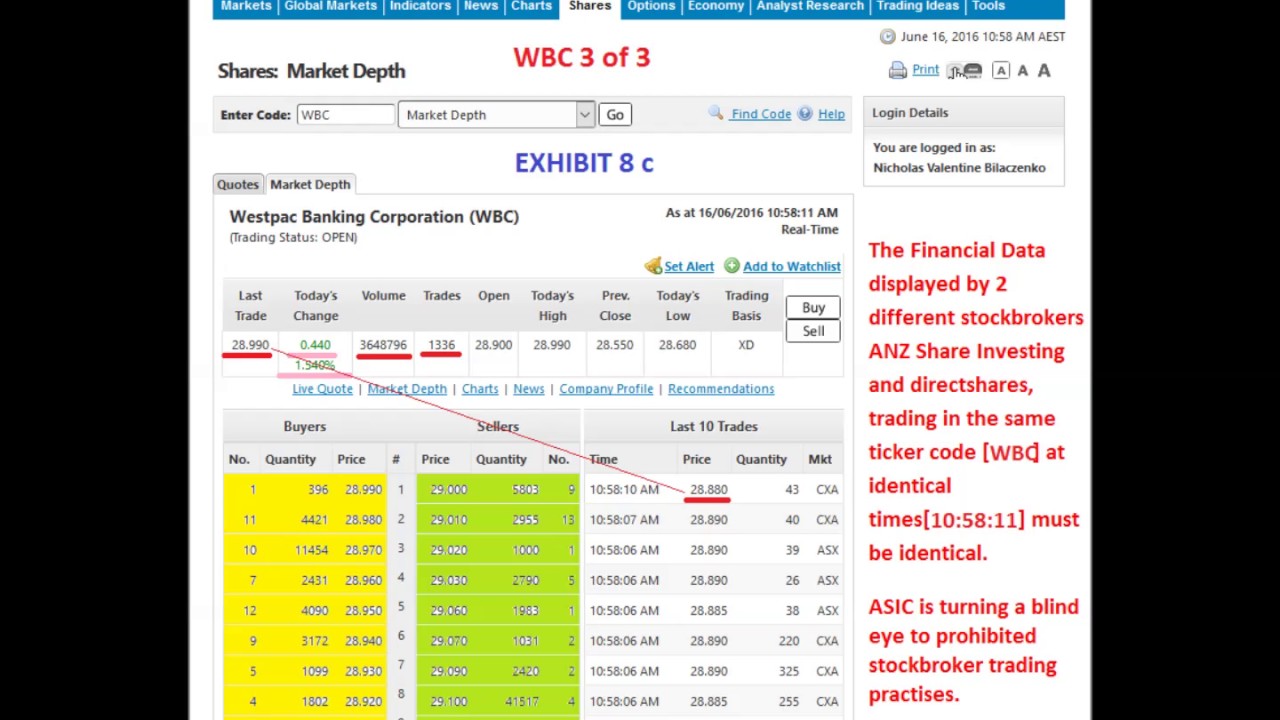
Task: Select the small boxed font size A
Action: 1001,70
